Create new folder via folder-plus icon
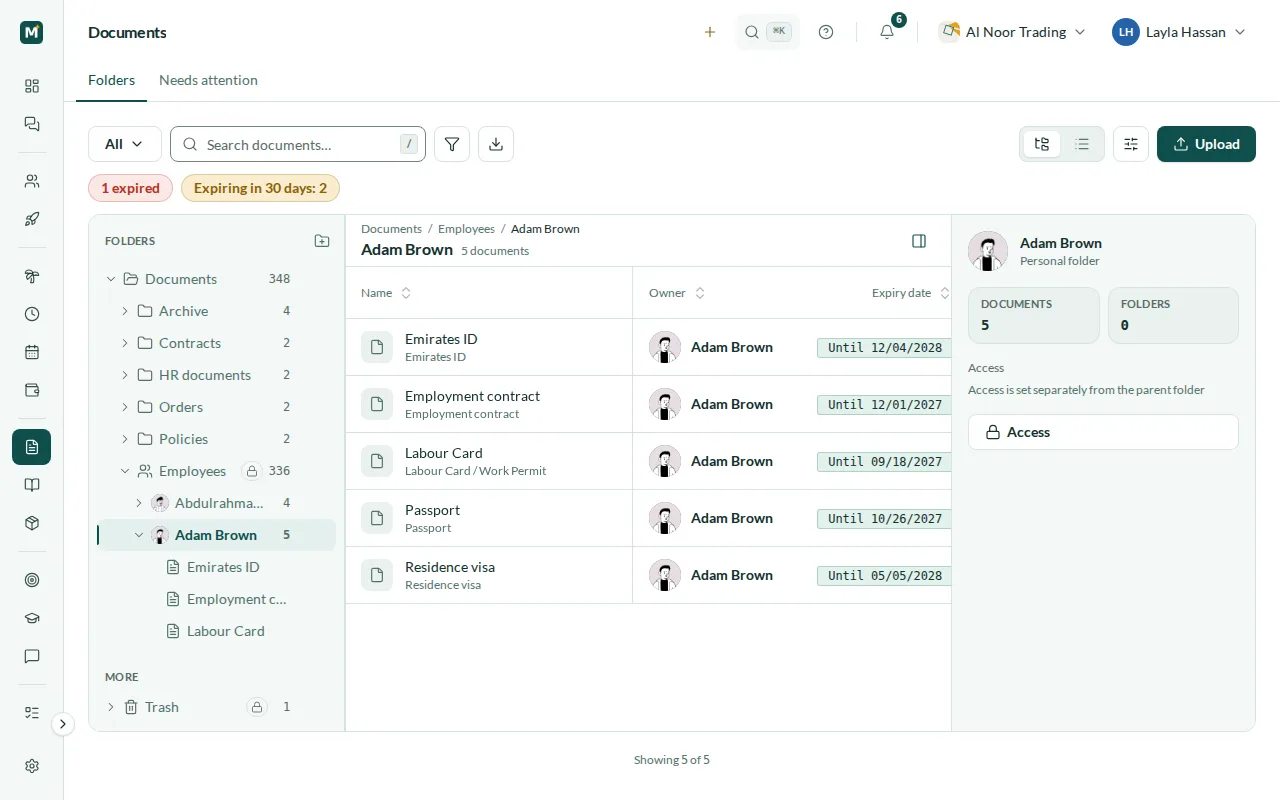Viewport: 1280px width, 800px height. [322, 241]
